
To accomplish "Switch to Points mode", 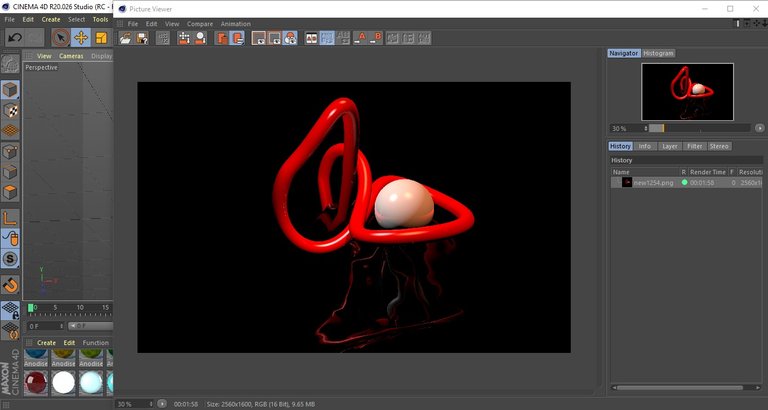I will click(10, 152).
